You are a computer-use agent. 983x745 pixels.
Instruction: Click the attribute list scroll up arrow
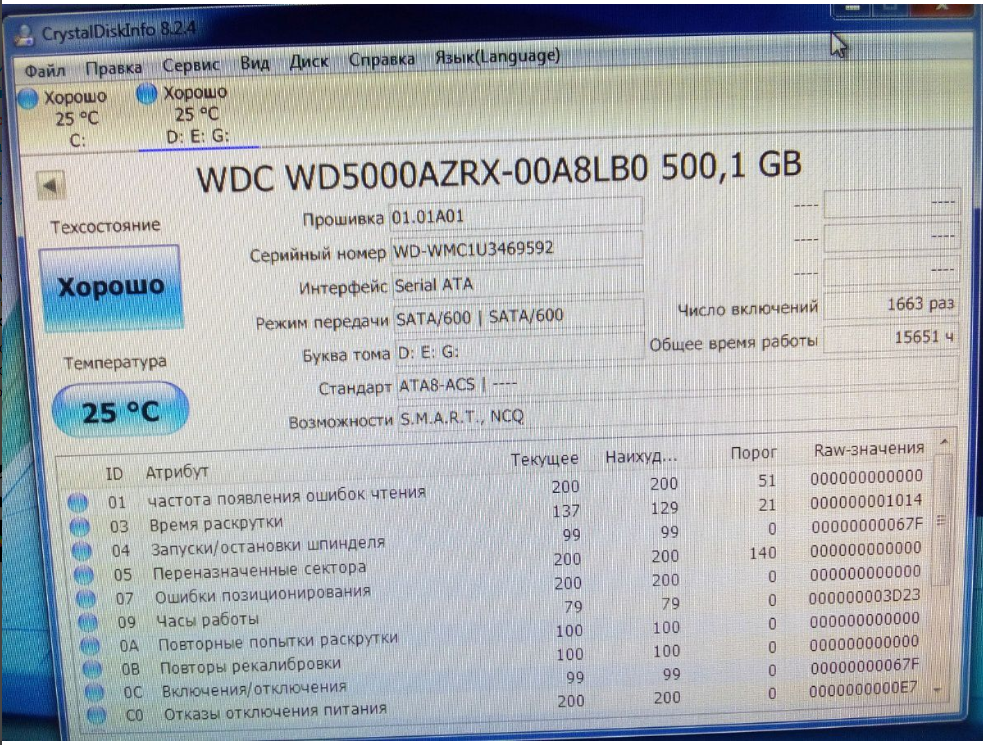tap(944, 442)
